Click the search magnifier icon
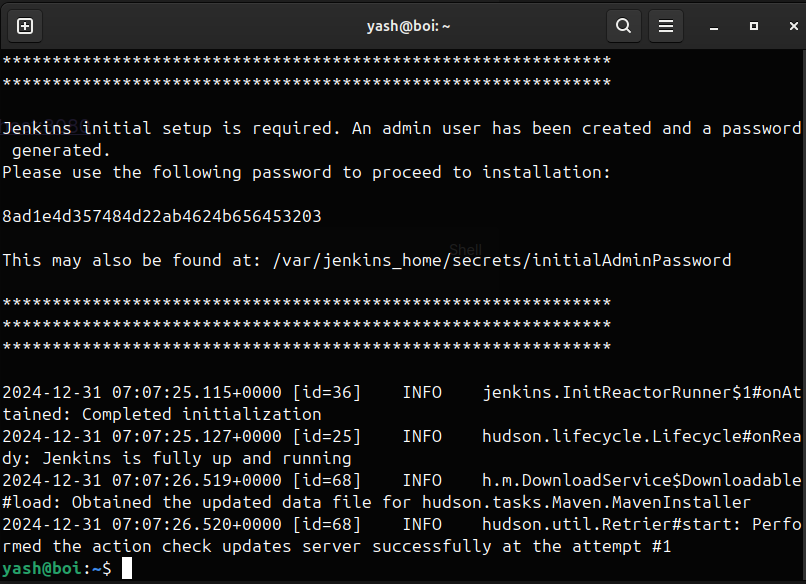Screen dimensions: 806x584 (623, 26)
